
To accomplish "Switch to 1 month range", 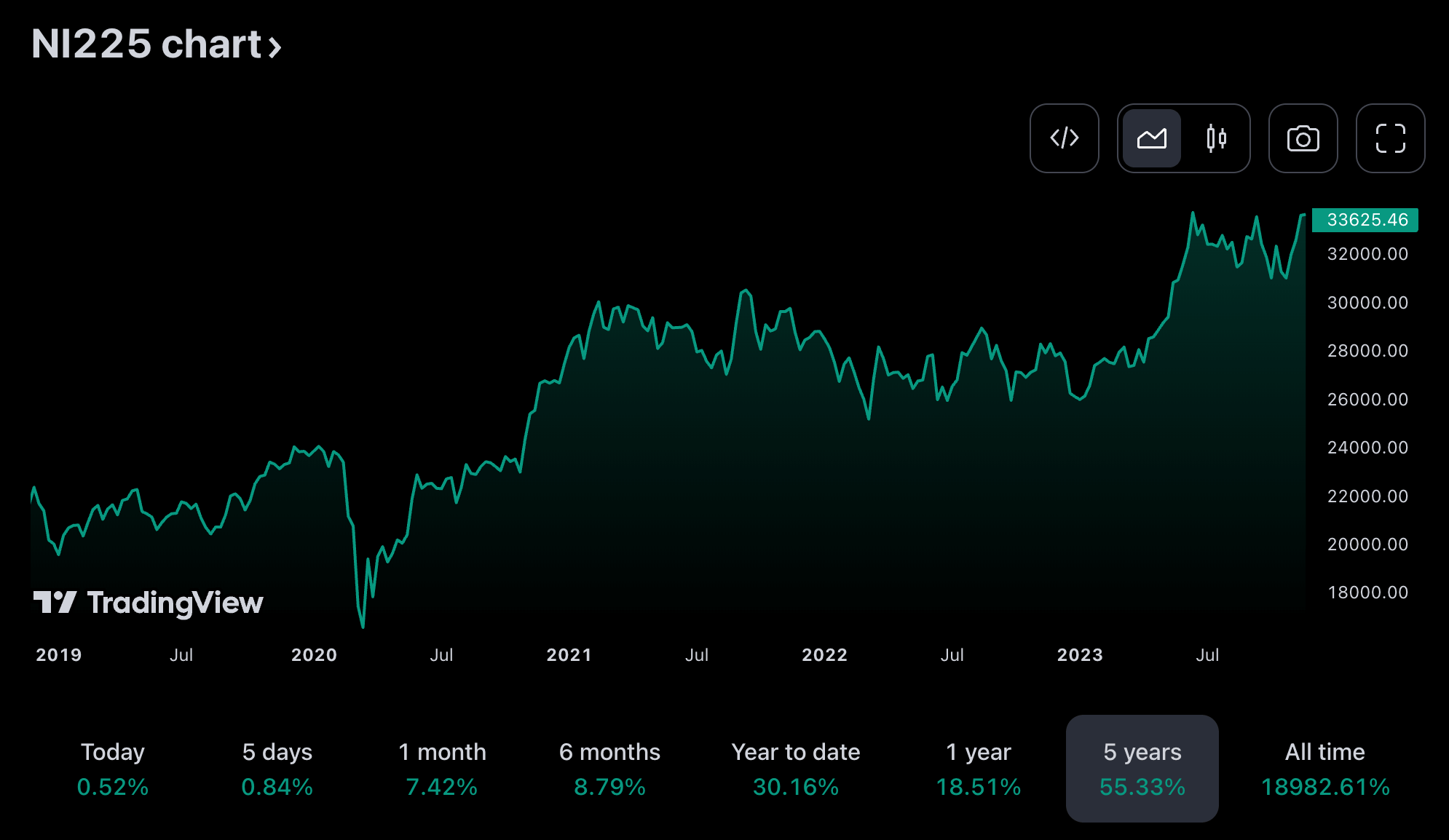I will point(442,769).
